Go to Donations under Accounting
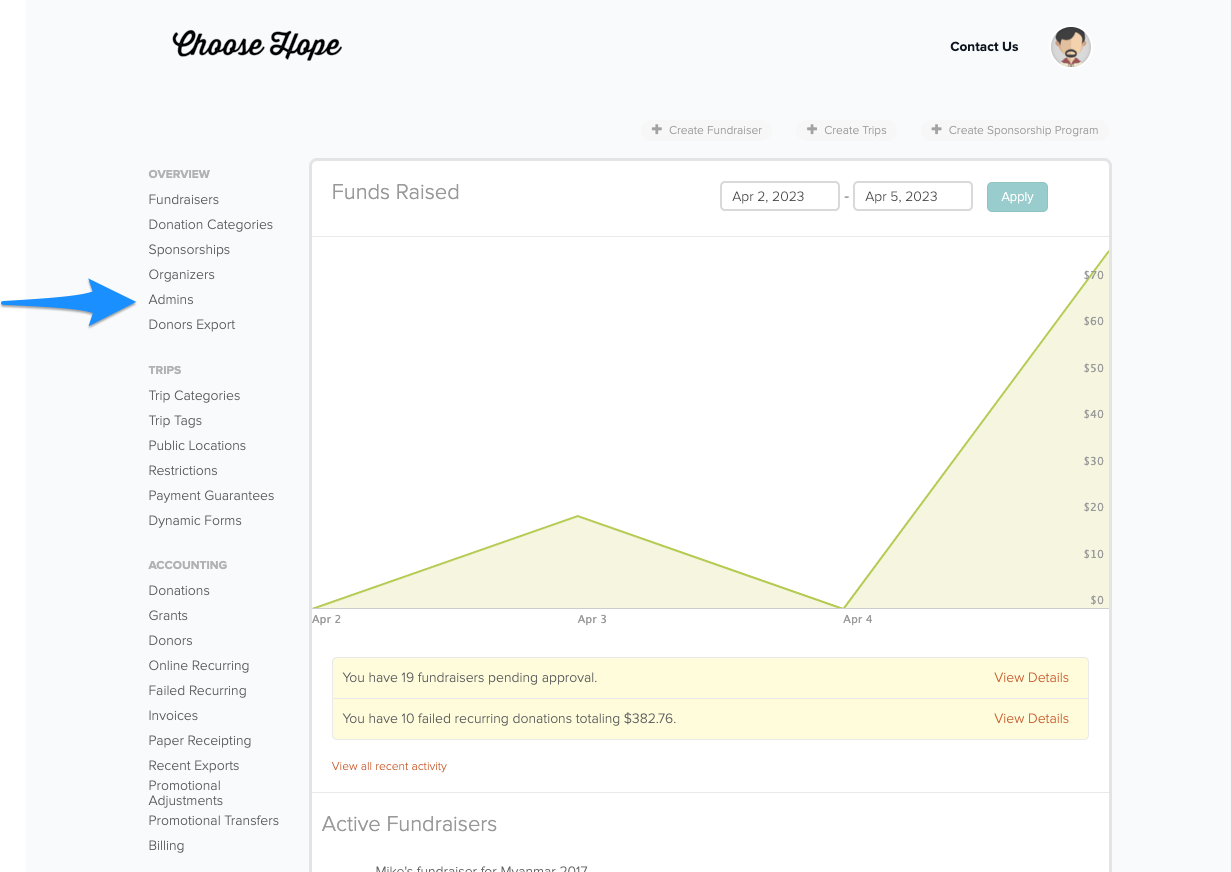 179,591
